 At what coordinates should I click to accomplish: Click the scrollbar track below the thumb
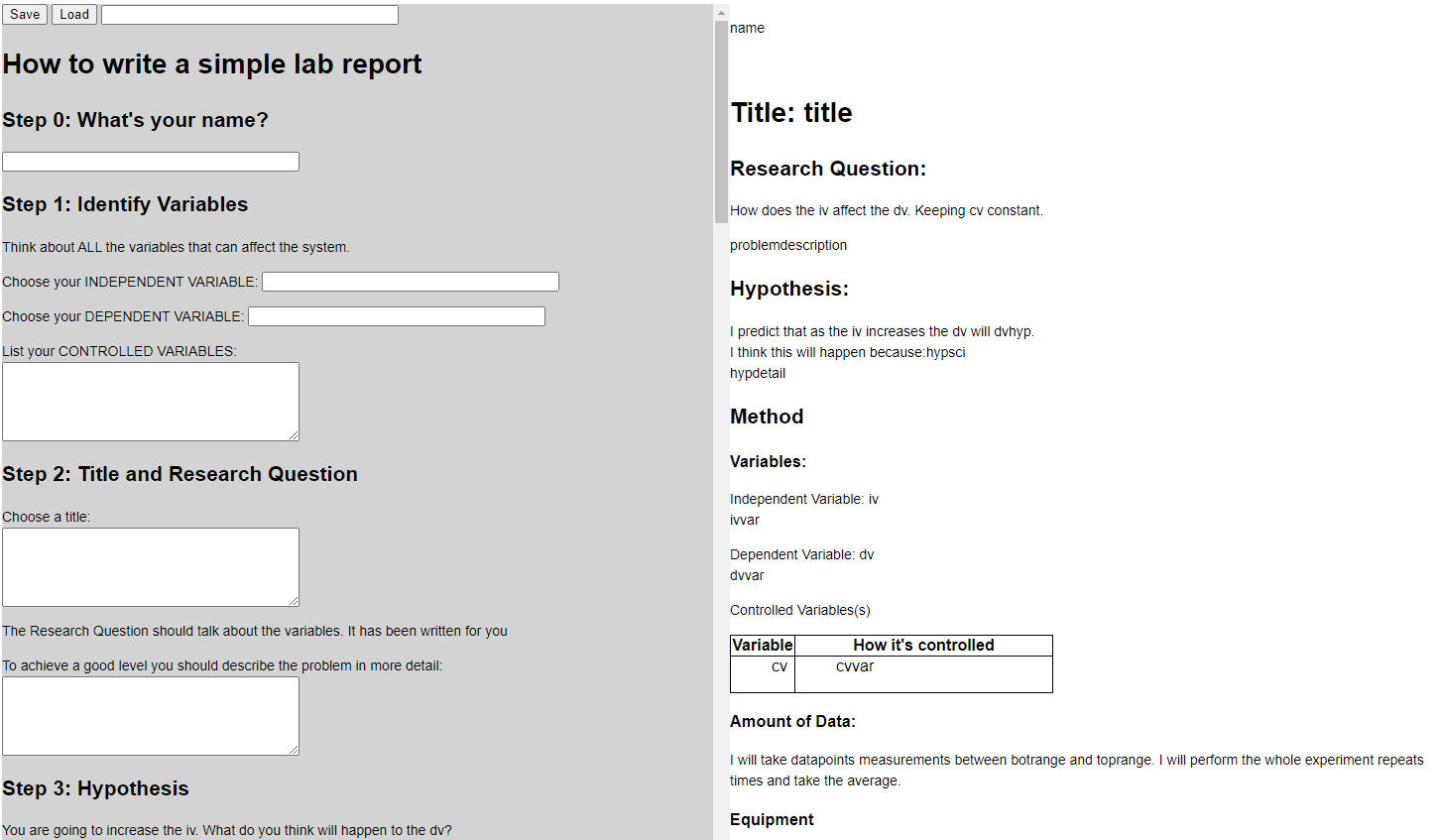pos(721,531)
